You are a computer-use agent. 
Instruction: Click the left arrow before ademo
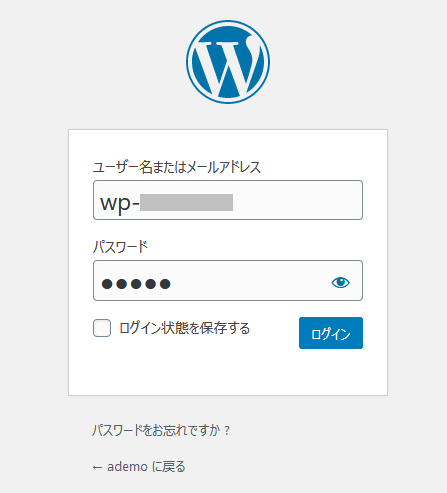click(x=97, y=468)
